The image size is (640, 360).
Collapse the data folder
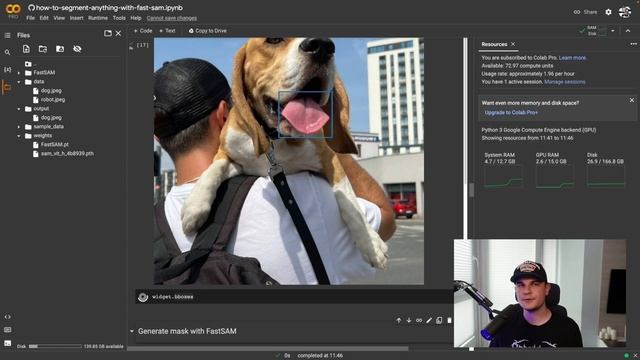[x=18, y=82]
